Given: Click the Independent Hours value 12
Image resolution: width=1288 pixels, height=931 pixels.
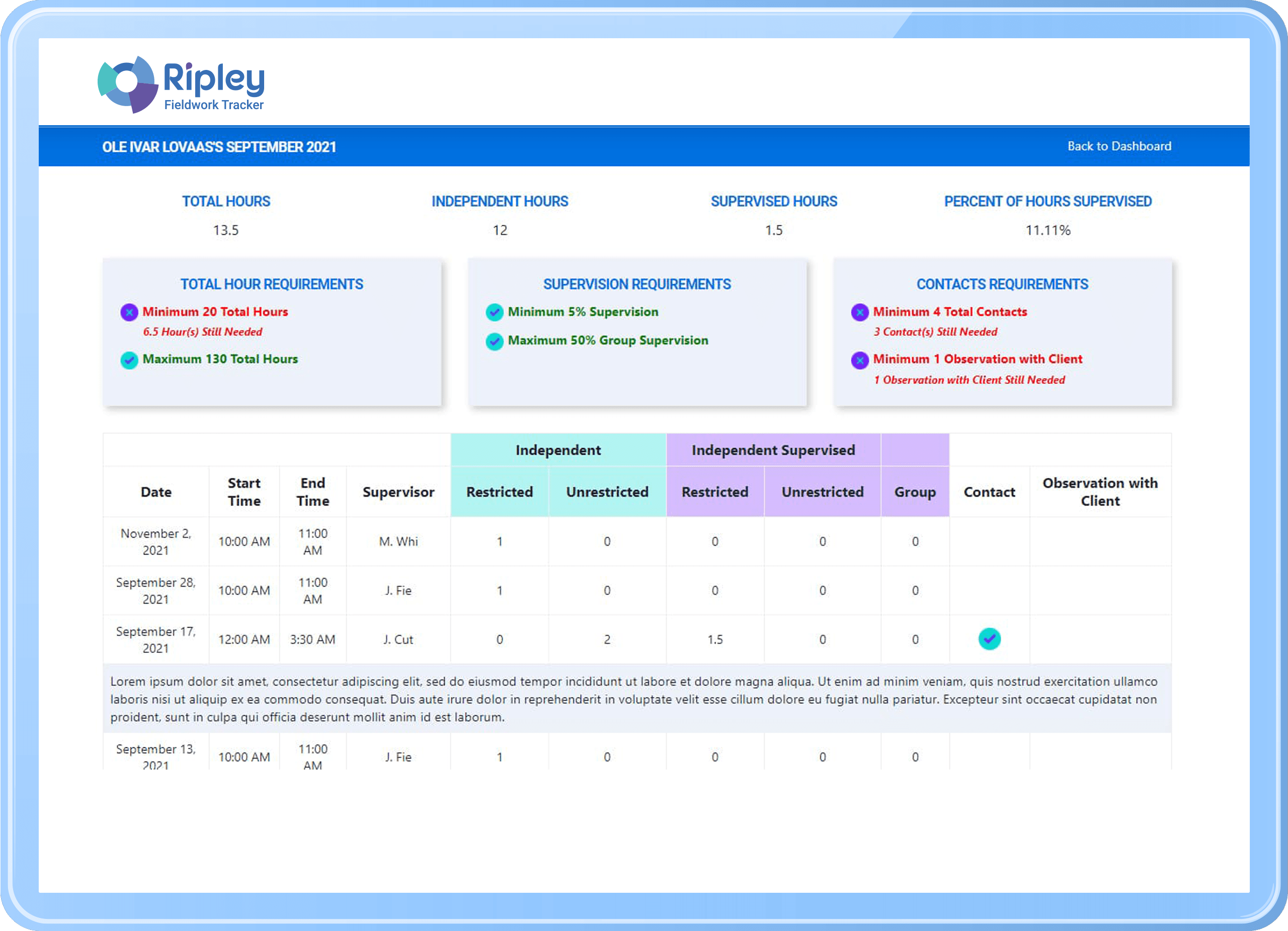Looking at the screenshot, I should click(500, 230).
